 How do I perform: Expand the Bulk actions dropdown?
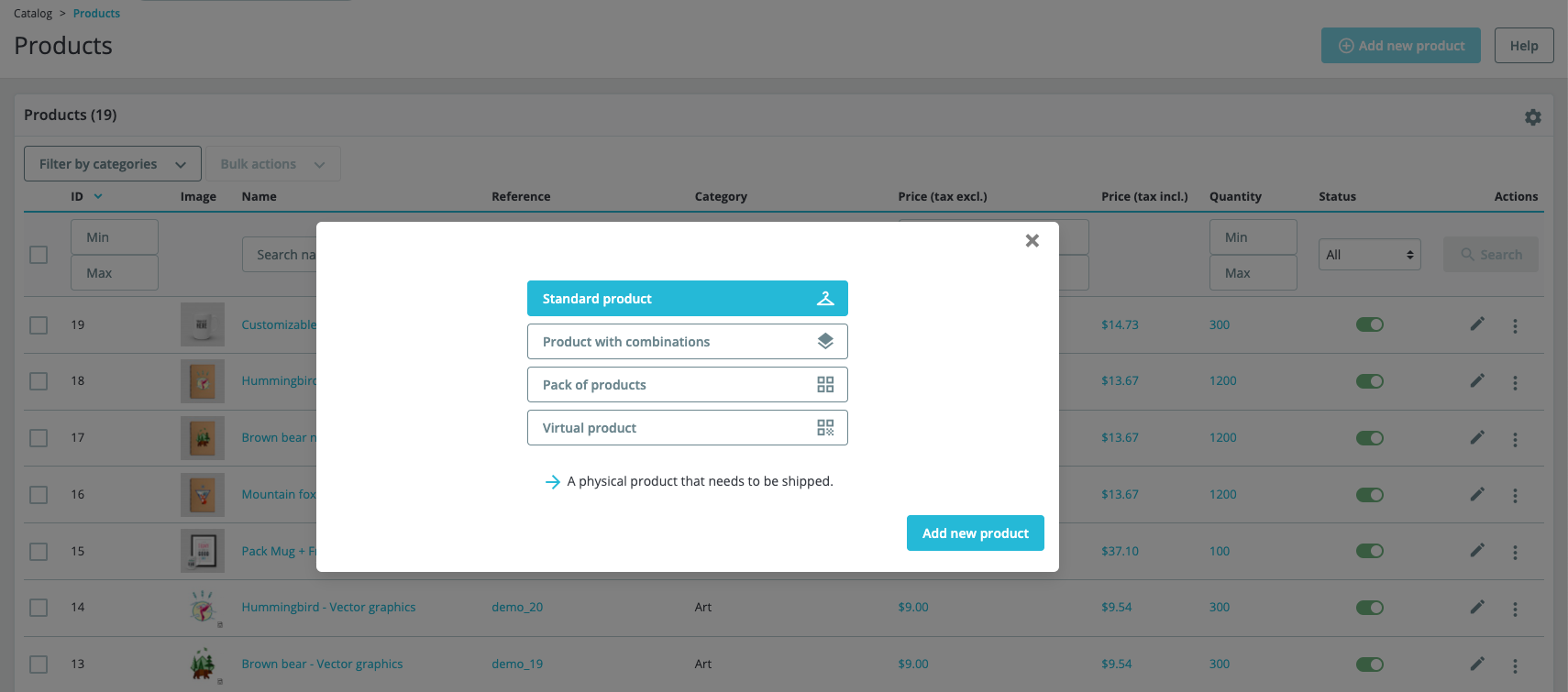tap(272, 164)
